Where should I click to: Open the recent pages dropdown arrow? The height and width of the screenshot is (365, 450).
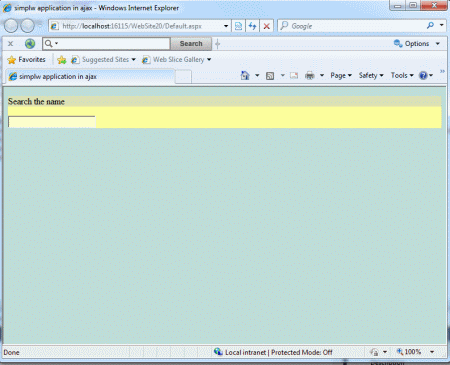click(x=40, y=25)
